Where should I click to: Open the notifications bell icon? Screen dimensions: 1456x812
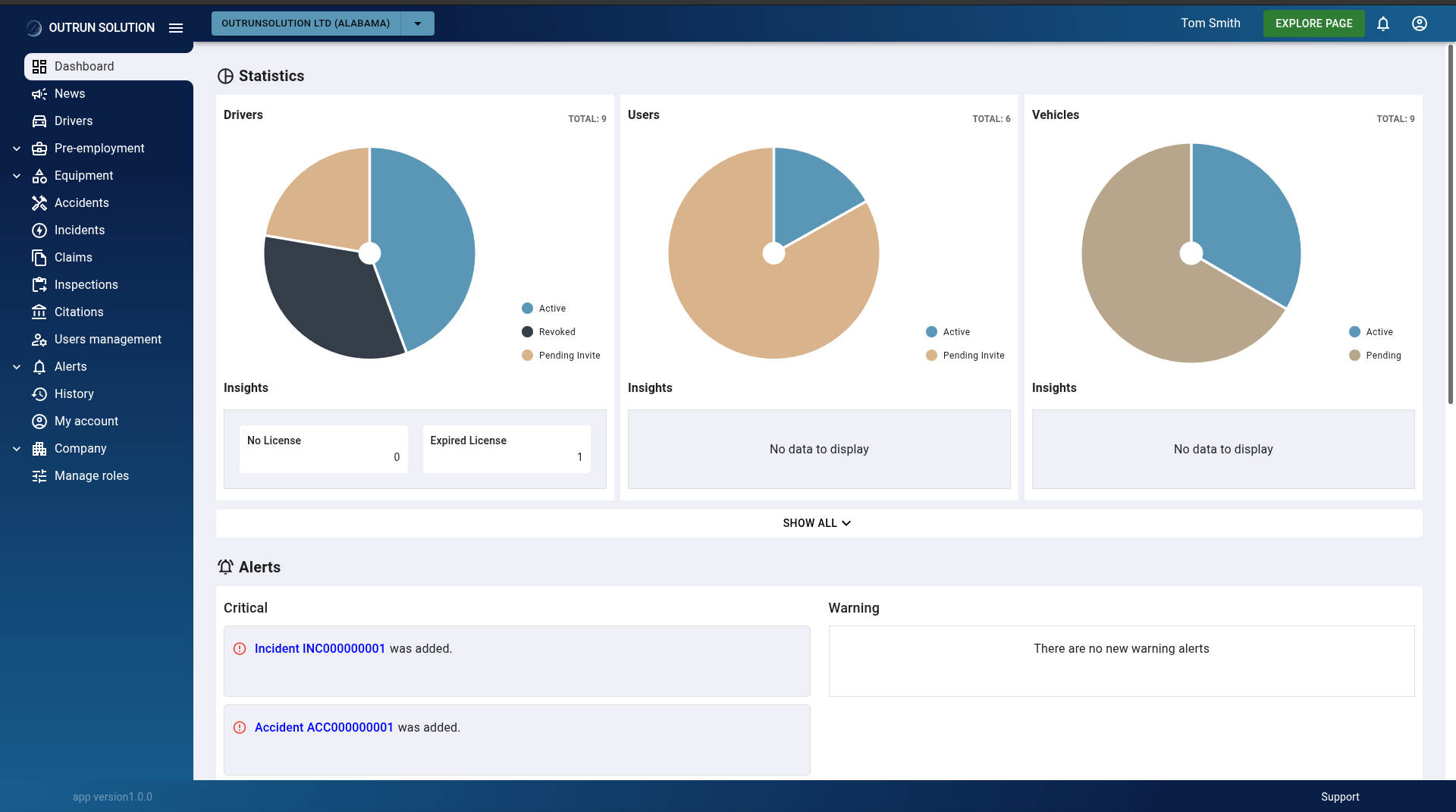click(1383, 24)
